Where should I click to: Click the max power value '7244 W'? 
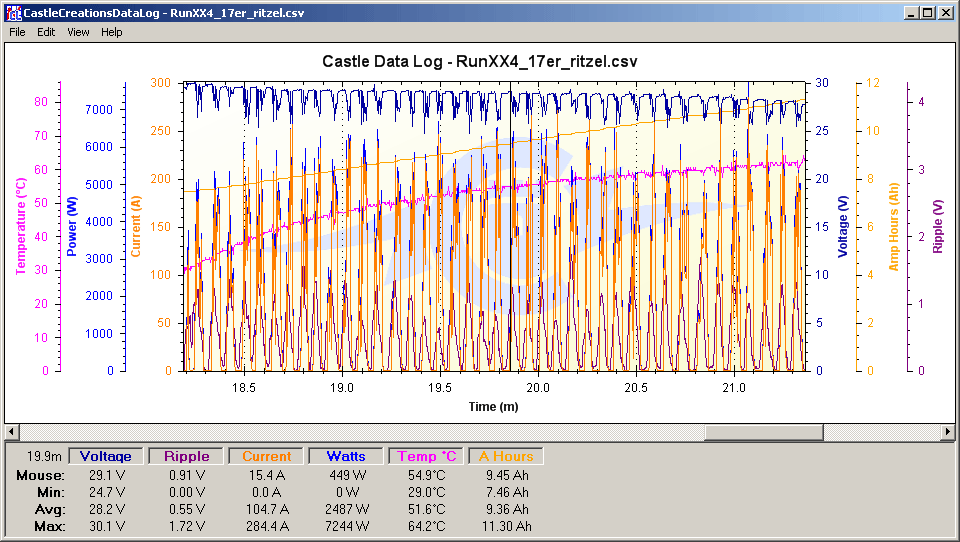[x=347, y=527]
